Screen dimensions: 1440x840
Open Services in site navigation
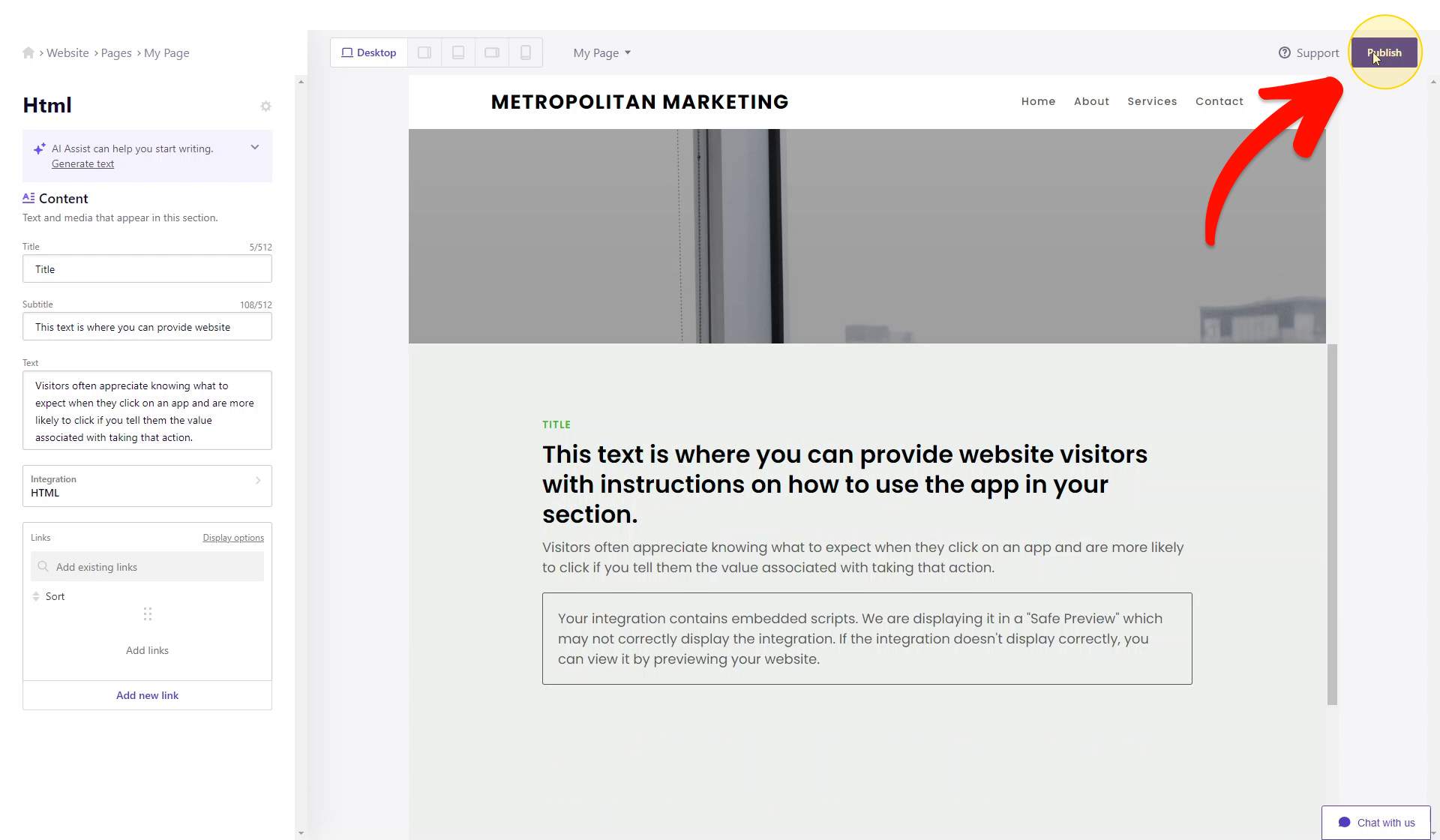tap(1152, 101)
